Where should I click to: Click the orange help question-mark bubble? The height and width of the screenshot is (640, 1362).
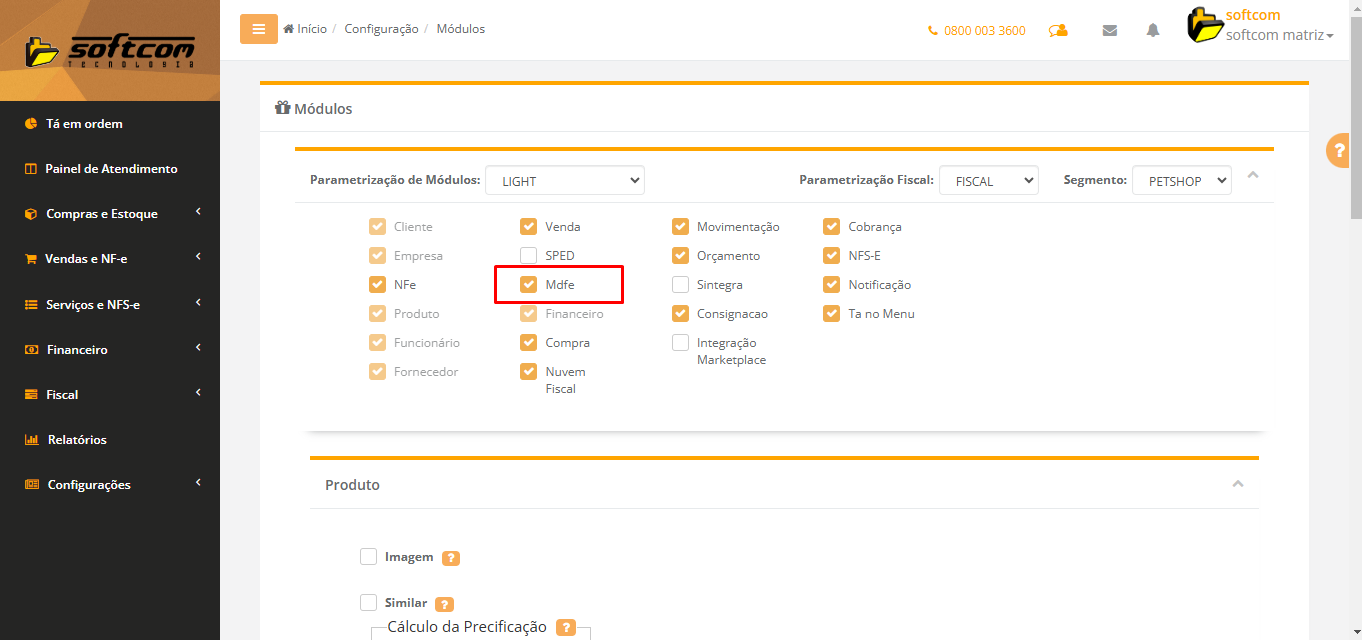(x=1338, y=150)
